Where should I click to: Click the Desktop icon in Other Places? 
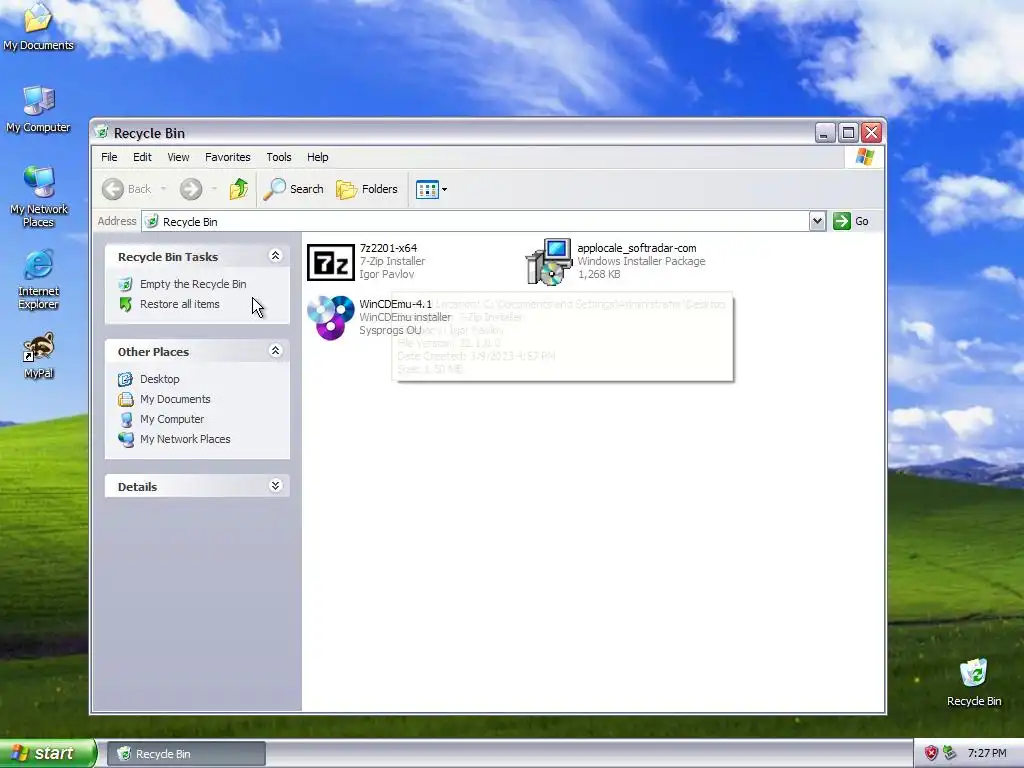point(125,379)
